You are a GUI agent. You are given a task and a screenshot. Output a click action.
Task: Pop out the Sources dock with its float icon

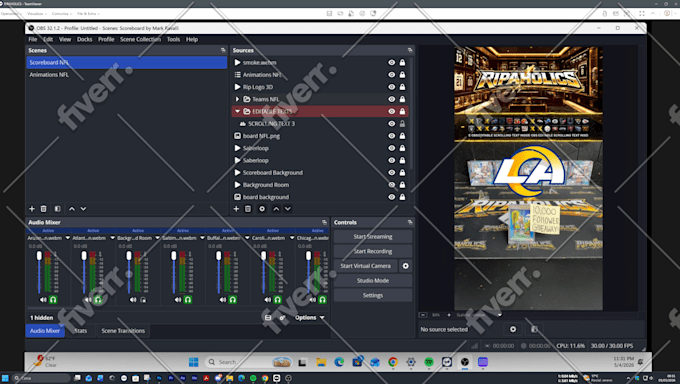click(410, 50)
